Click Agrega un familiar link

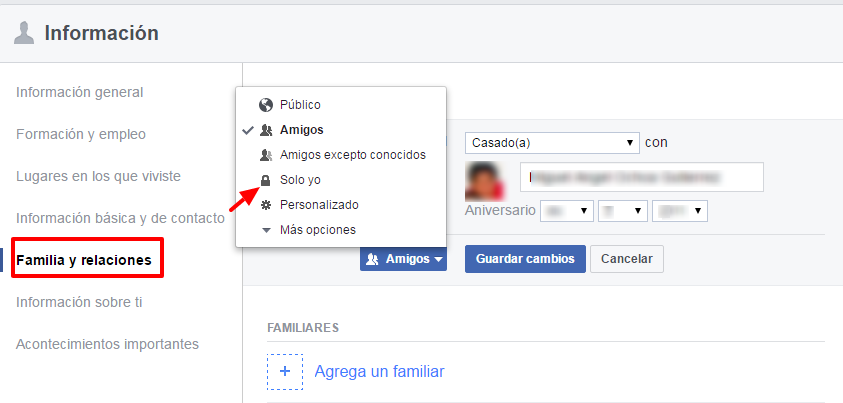pyautogui.click(x=379, y=372)
